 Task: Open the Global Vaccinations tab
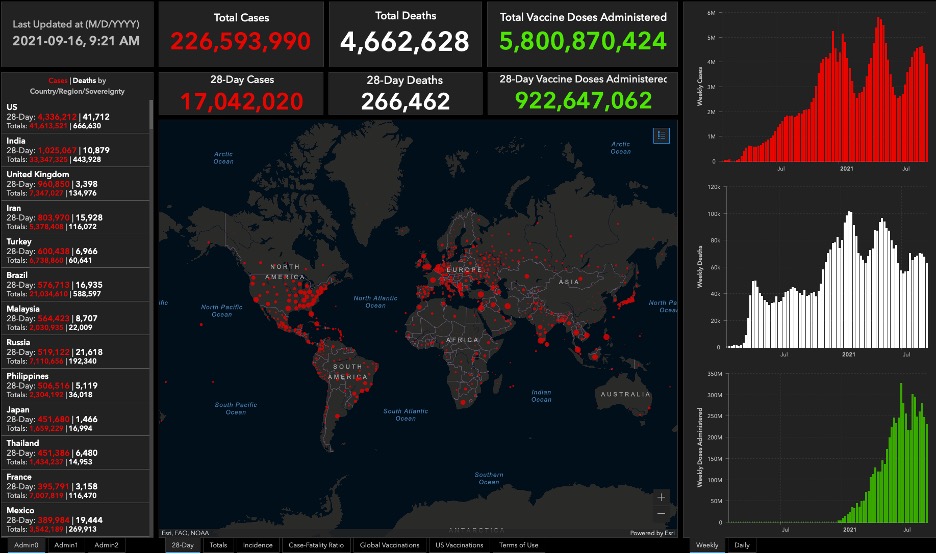(x=390, y=545)
